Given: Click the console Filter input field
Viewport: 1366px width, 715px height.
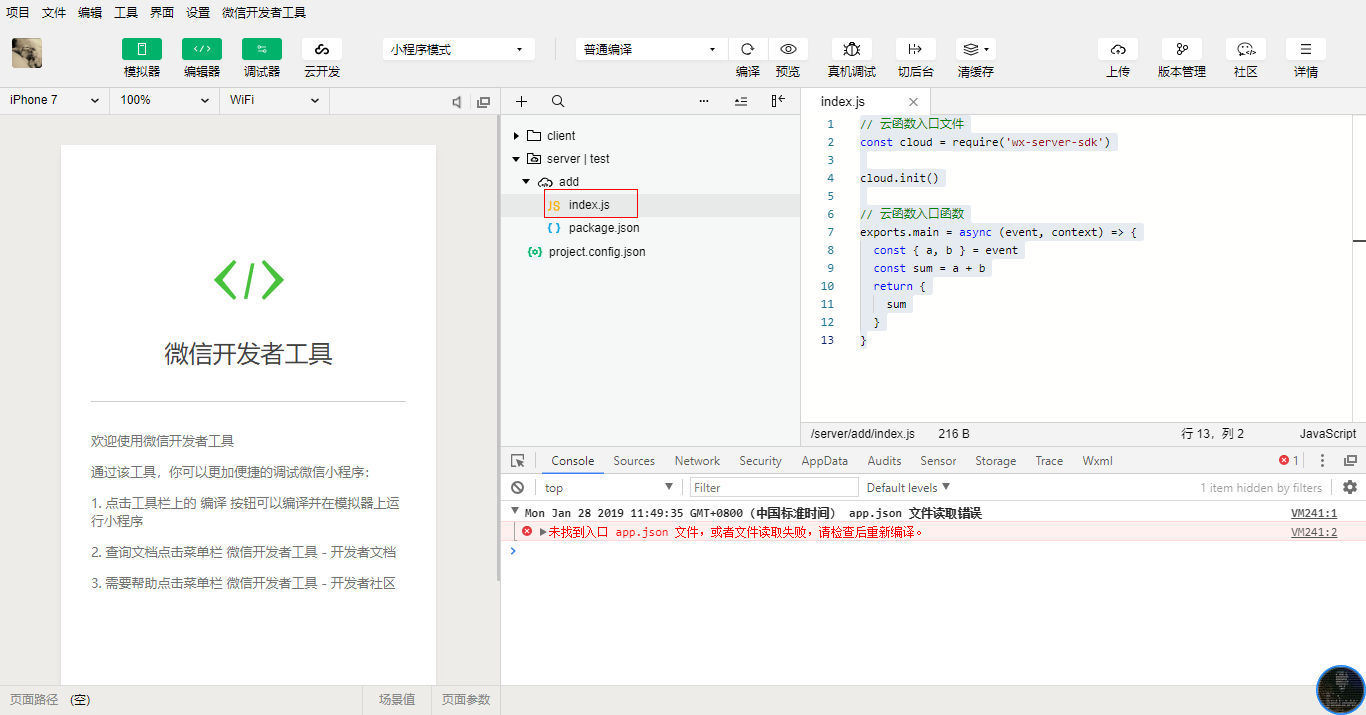Looking at the screenshot, I should [774, 487].
